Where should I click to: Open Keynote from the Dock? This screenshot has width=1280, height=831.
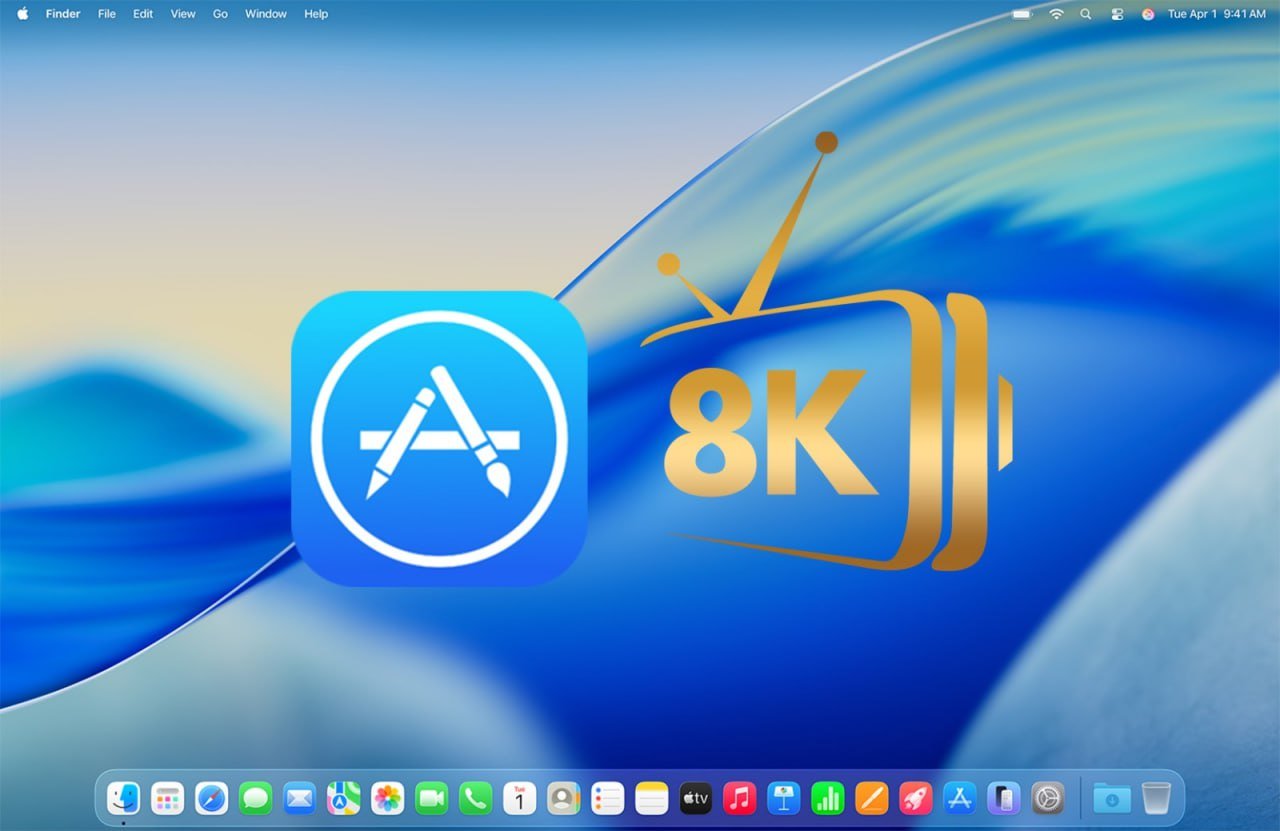point(783,798)
